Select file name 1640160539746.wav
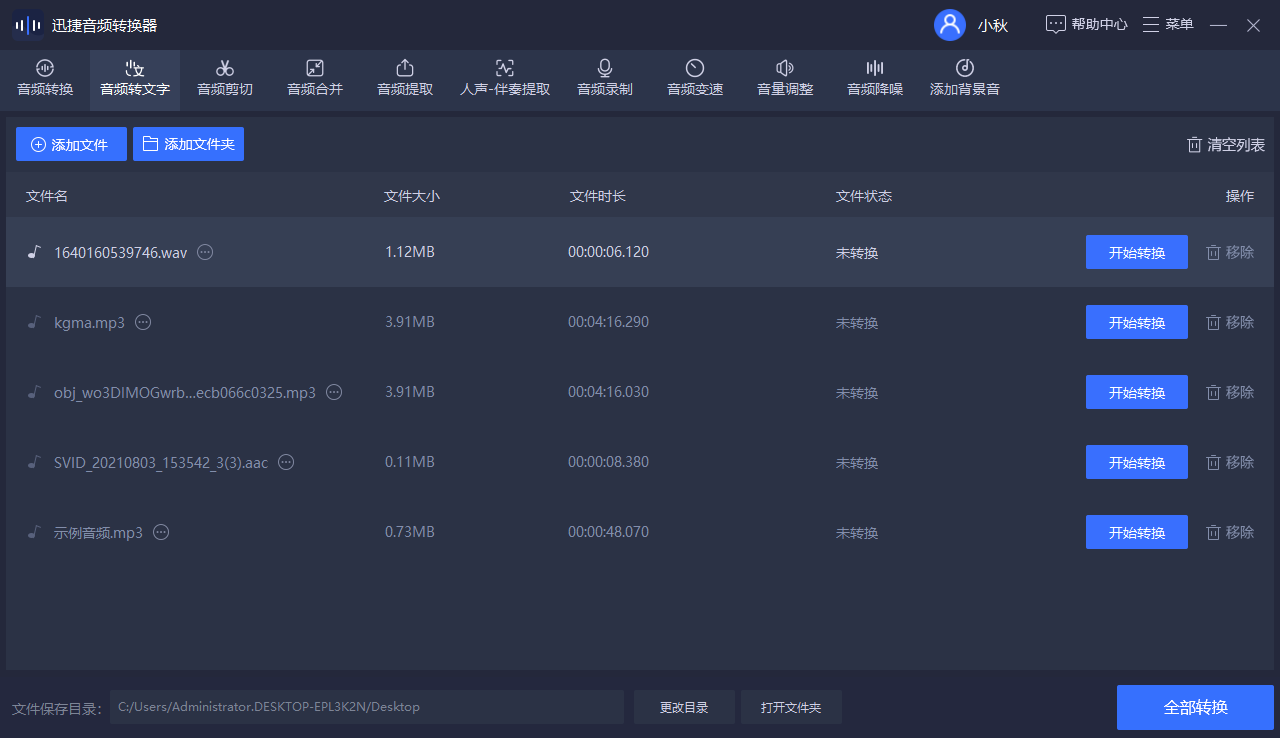Screen dimensions: 1280x738 (x=120, y=252)
